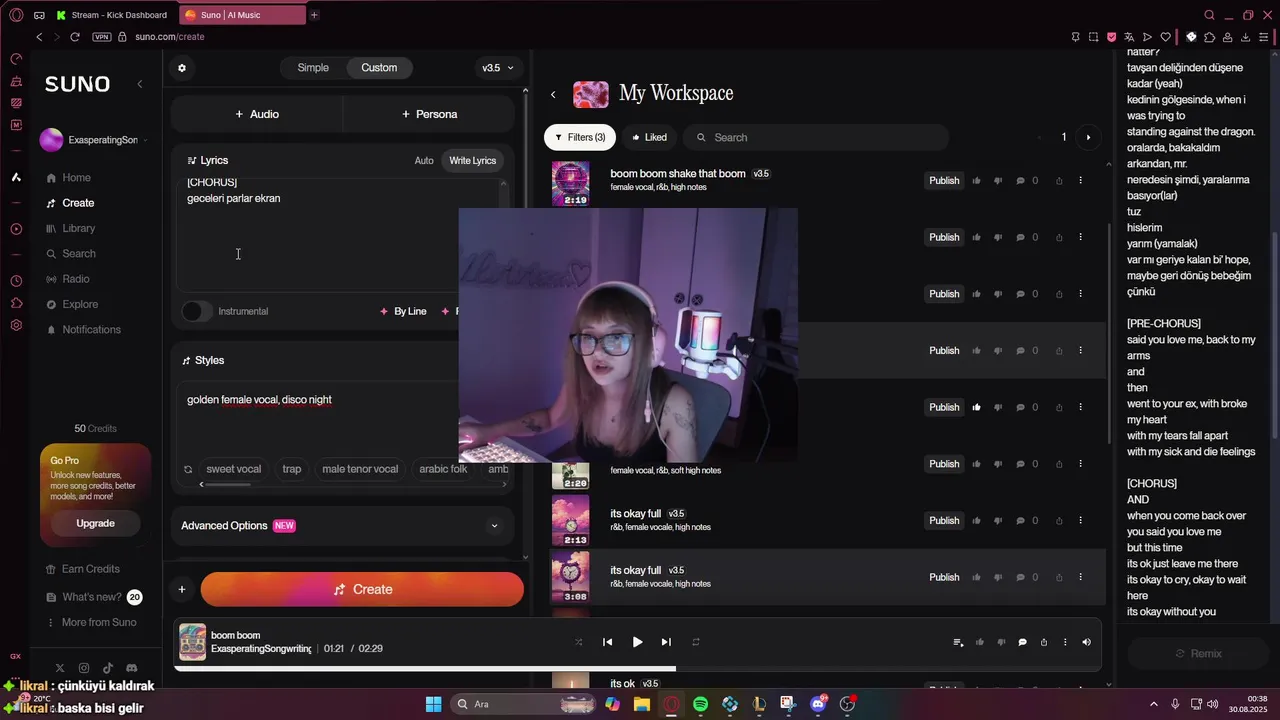The image size is (1280, 720).
Task: Collapse the Suno sidebar with the arrow
Action: pos(140,84)
